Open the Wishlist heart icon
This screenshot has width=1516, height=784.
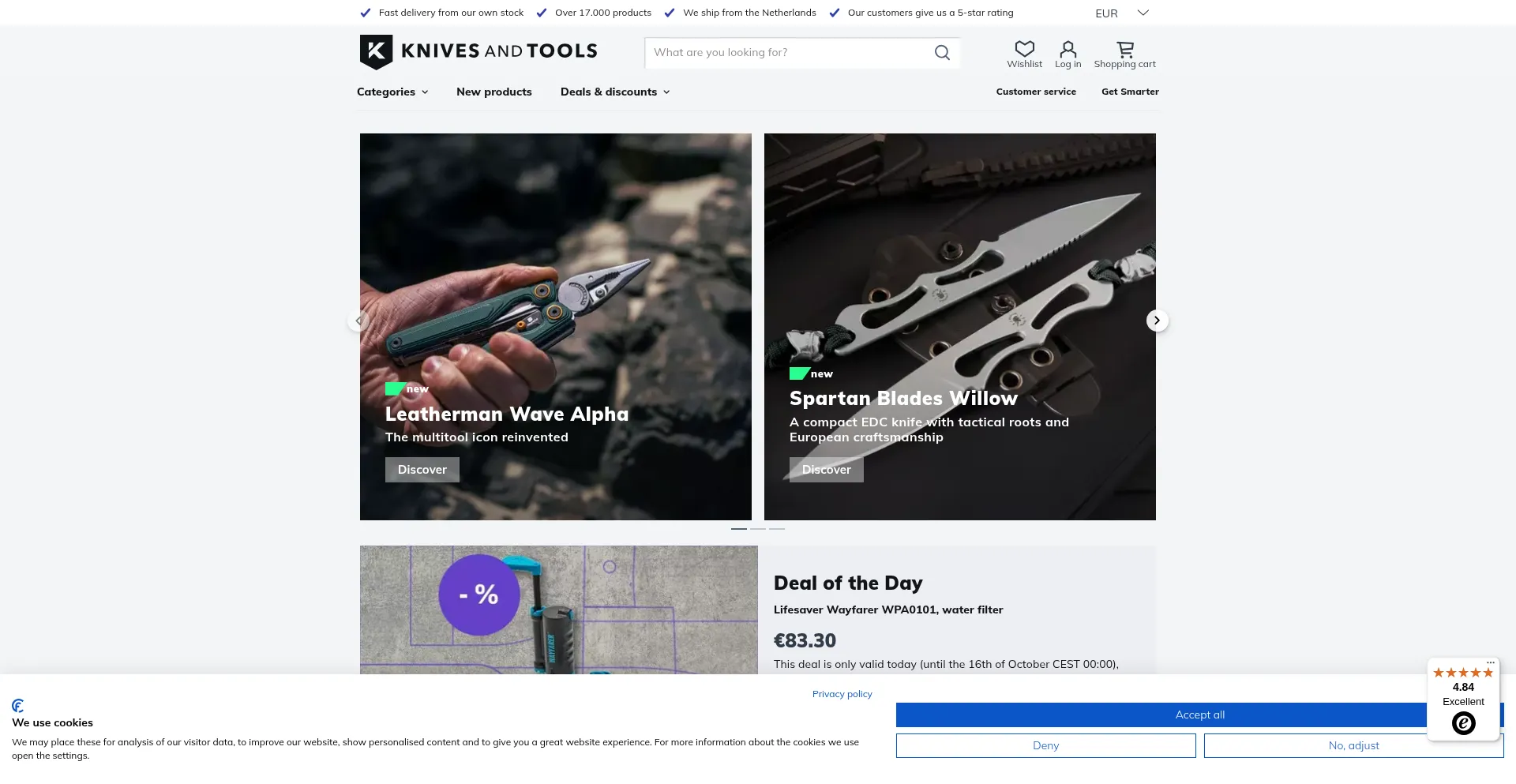(x=1024, y=50)
